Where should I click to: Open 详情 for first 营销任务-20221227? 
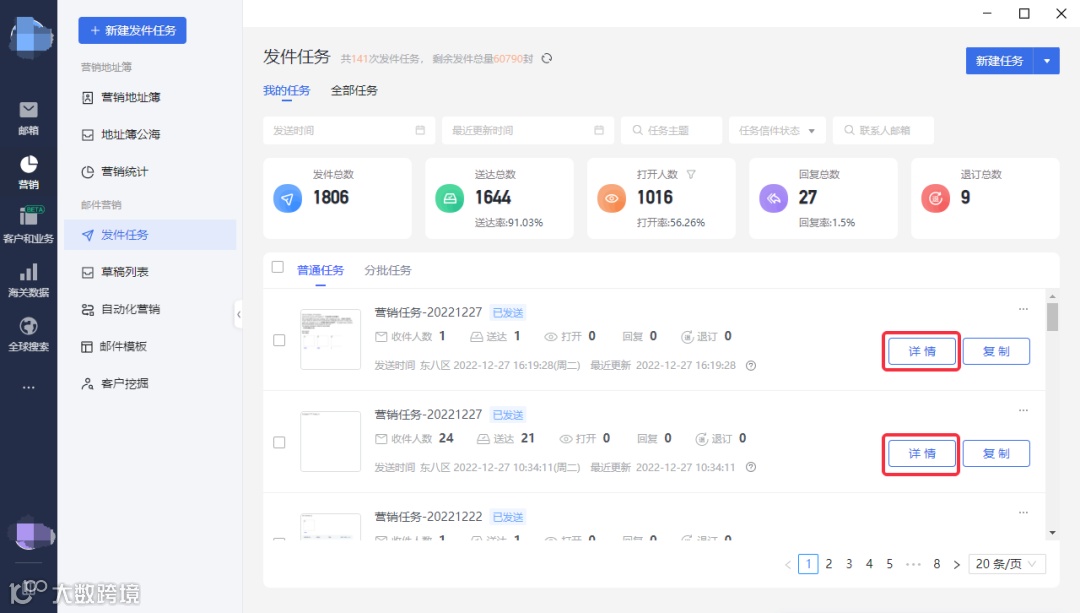(x=922, y=351)
